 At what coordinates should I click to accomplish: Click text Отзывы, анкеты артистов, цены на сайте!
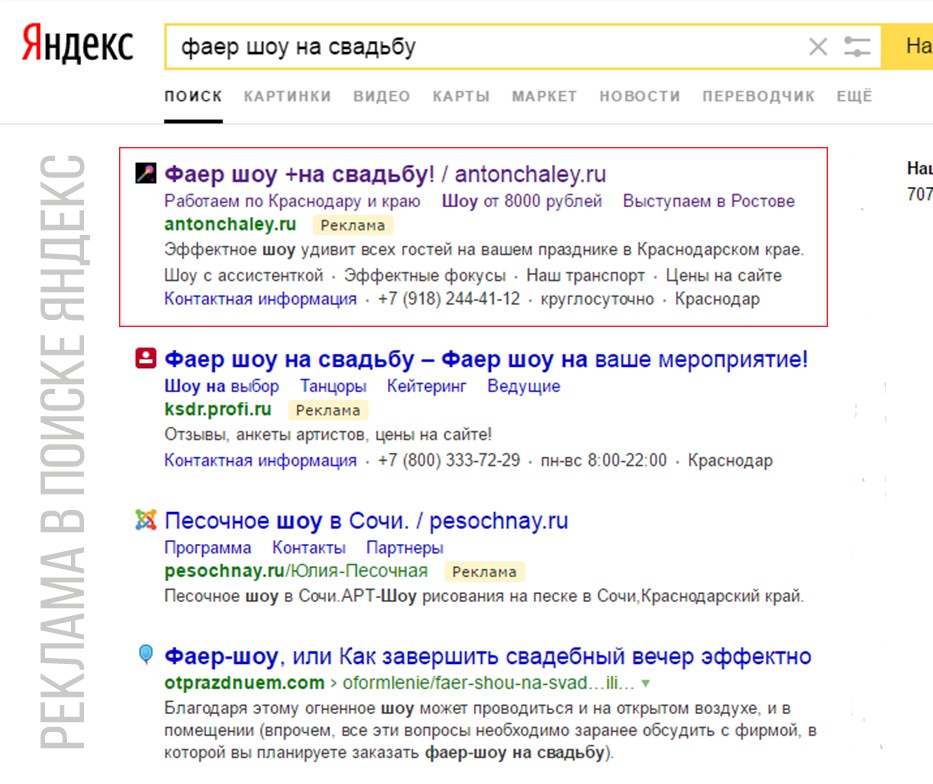[328, 435]
